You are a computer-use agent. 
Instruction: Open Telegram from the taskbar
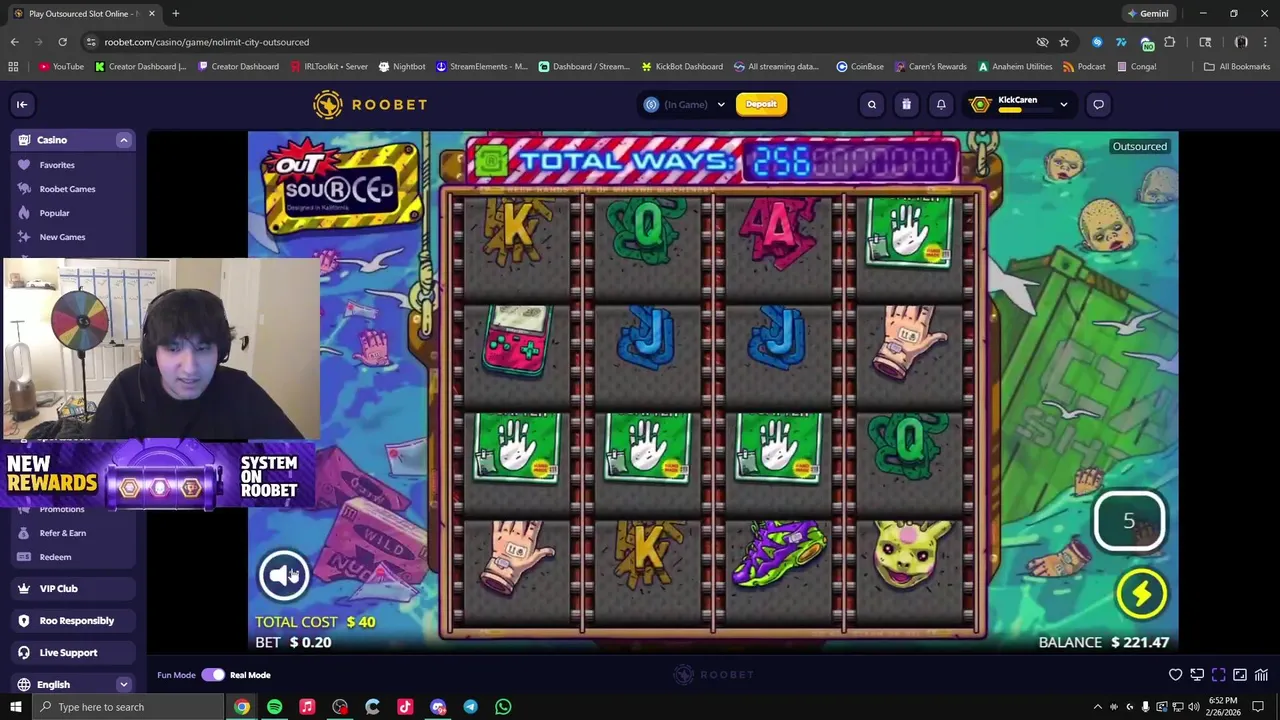coord(470,707)
